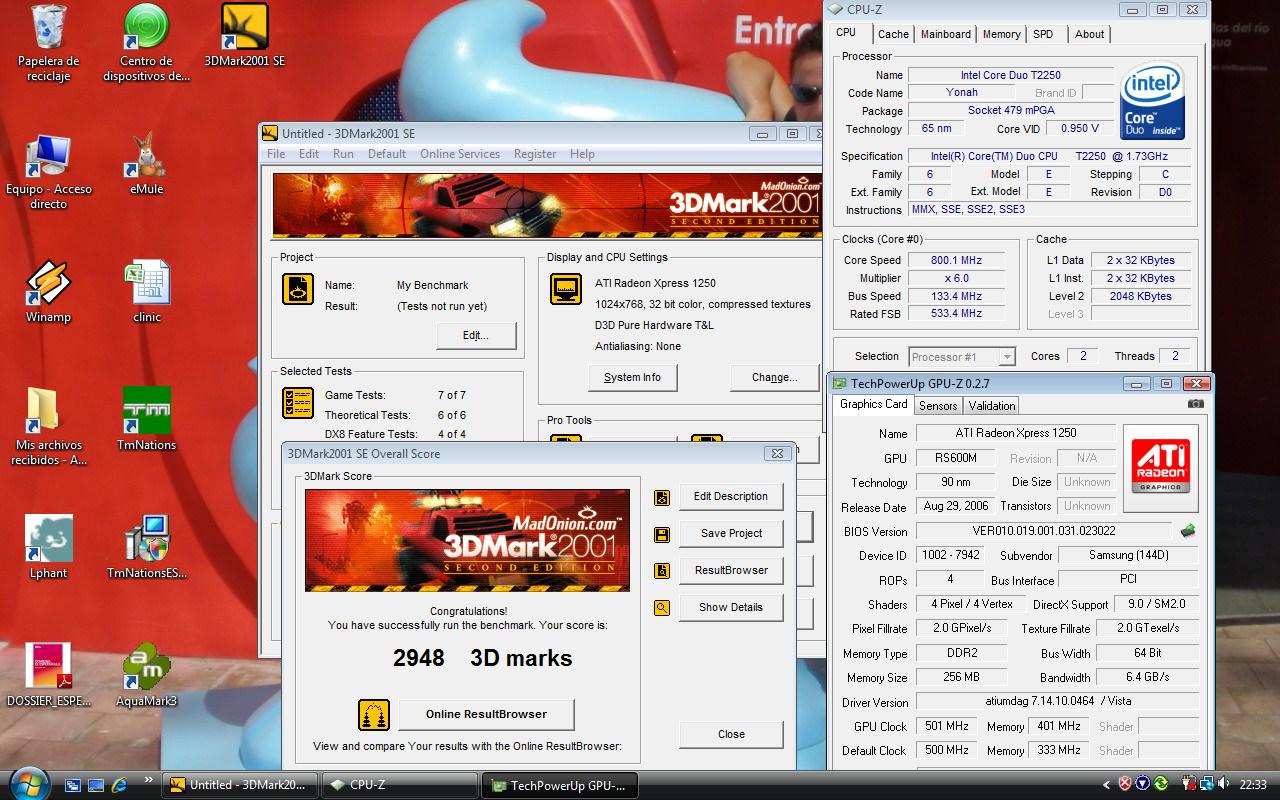
Task: Take GPU-Z screenshot with camera icon
Action: pyautogui.click(x=1195, y=403)
